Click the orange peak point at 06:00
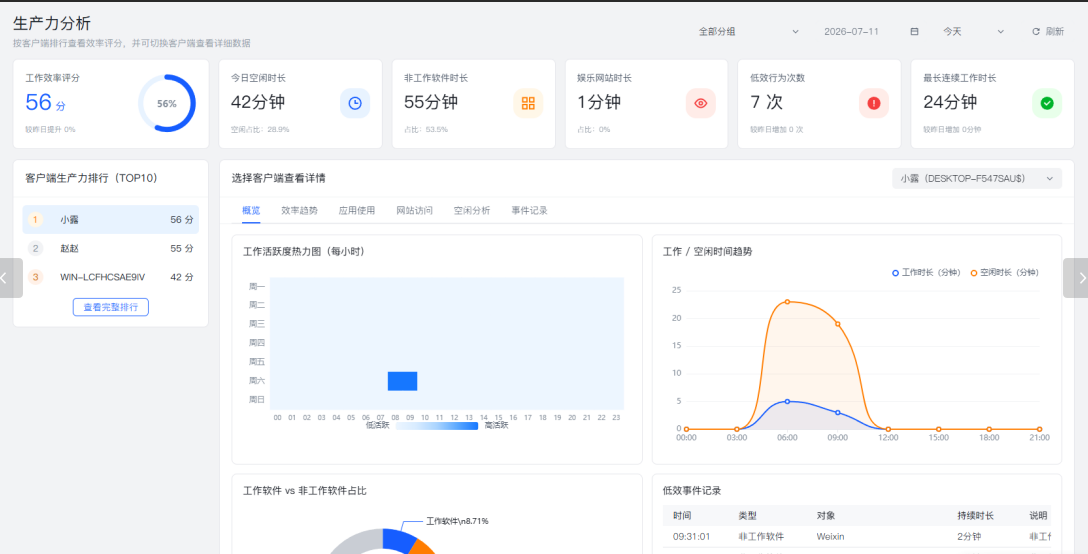Screen dimensions: 1088x554 click(787, 302)
